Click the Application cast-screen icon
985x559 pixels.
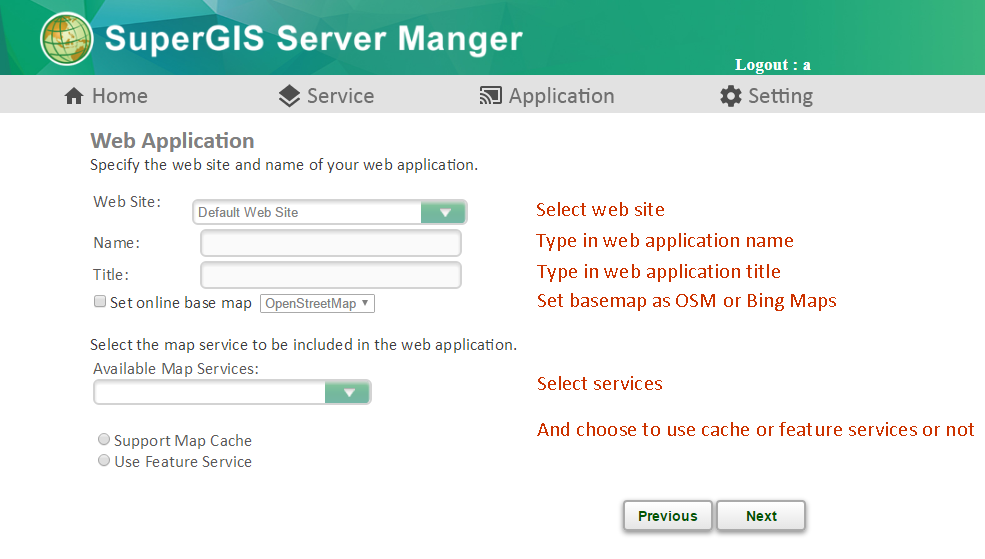491,95
